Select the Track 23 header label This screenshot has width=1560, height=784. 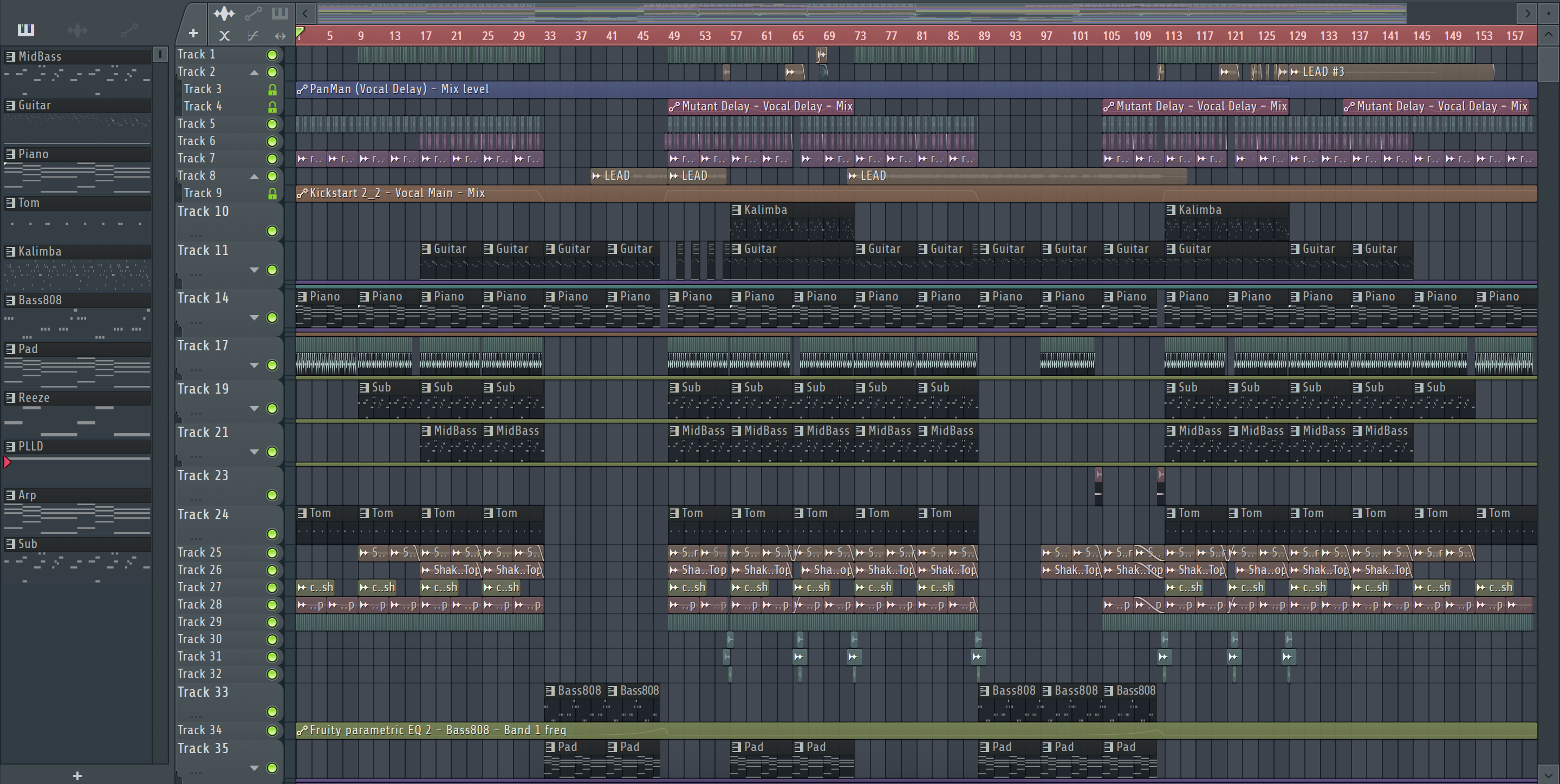coord(203,476)
